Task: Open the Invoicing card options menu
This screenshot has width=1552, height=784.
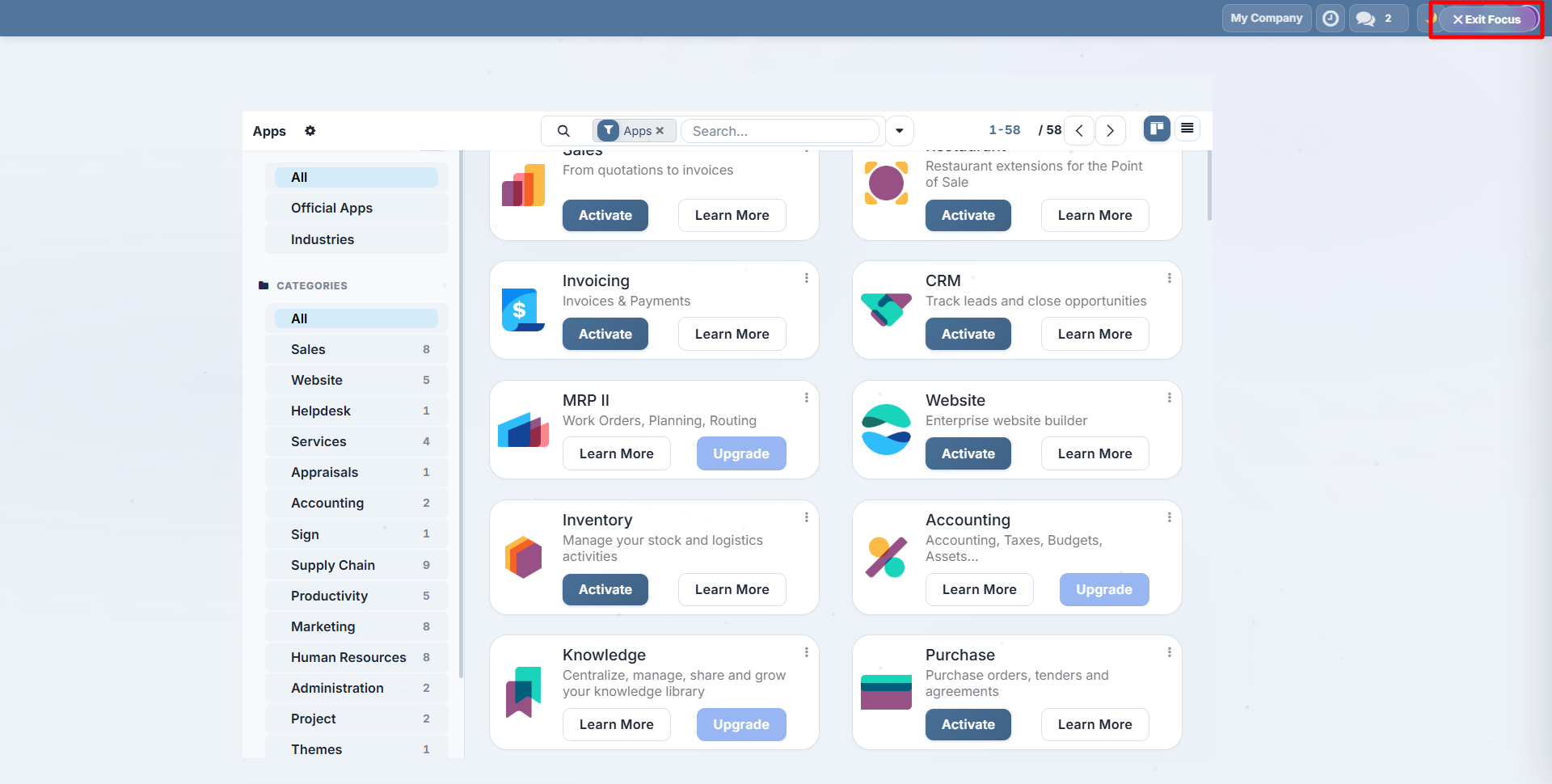Action: click(x=806, y=278)
